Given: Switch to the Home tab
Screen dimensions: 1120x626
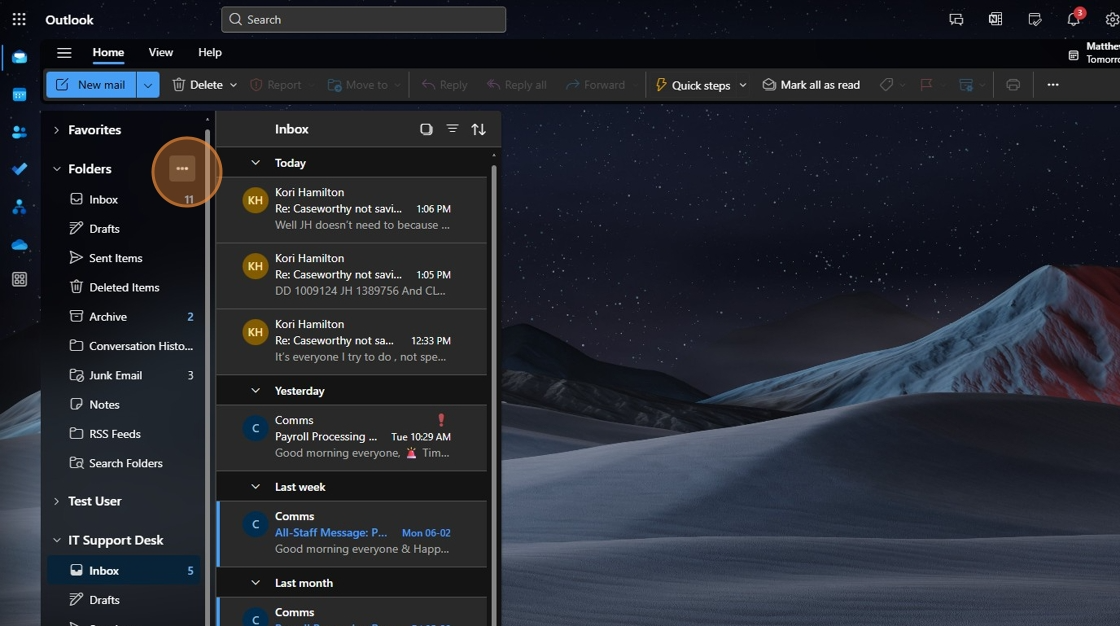Looking at the screenshot, I should point(108,52).
